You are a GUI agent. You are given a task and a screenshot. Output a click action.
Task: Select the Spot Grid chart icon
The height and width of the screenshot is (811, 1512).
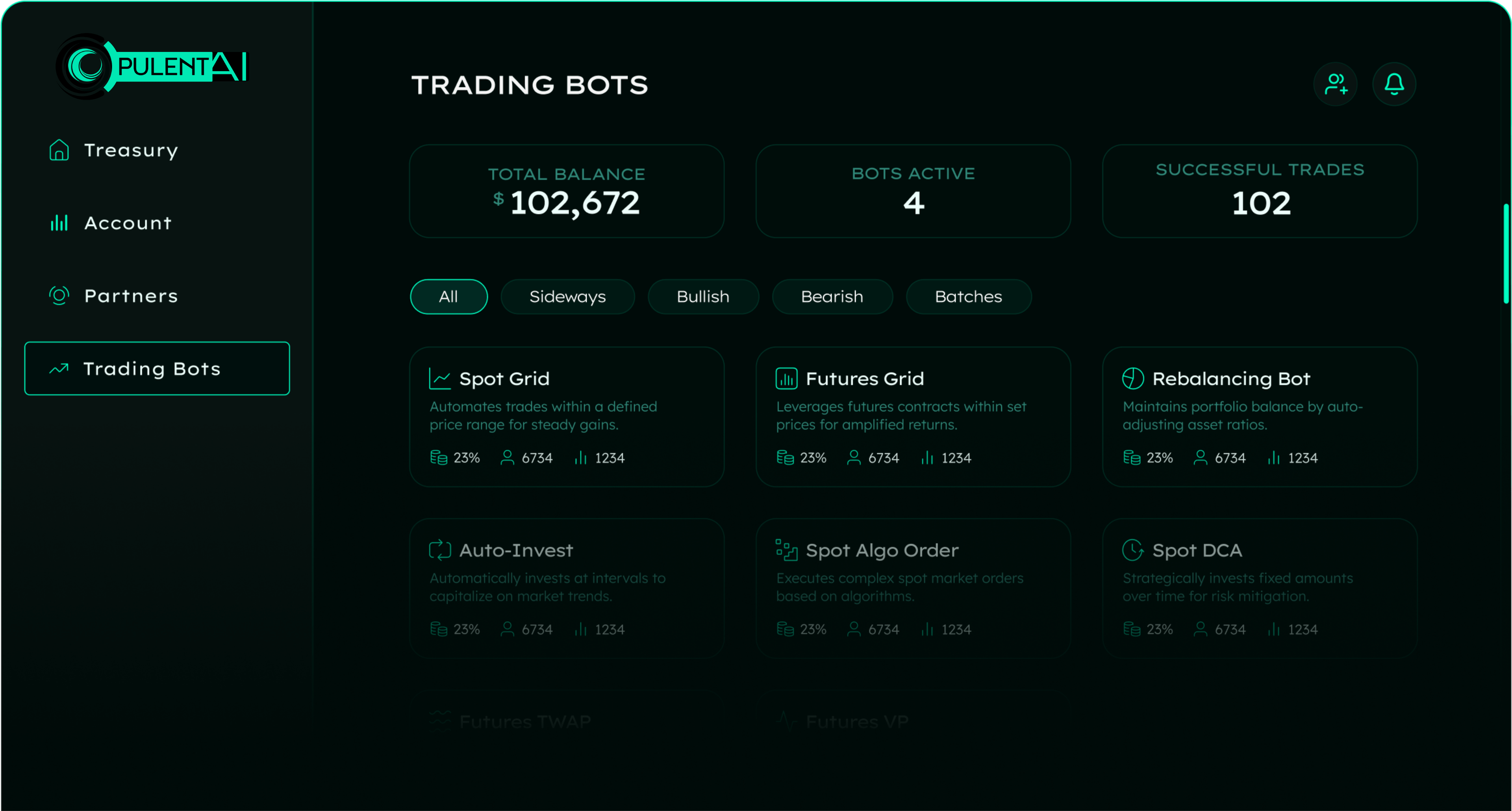coord(440,378)
